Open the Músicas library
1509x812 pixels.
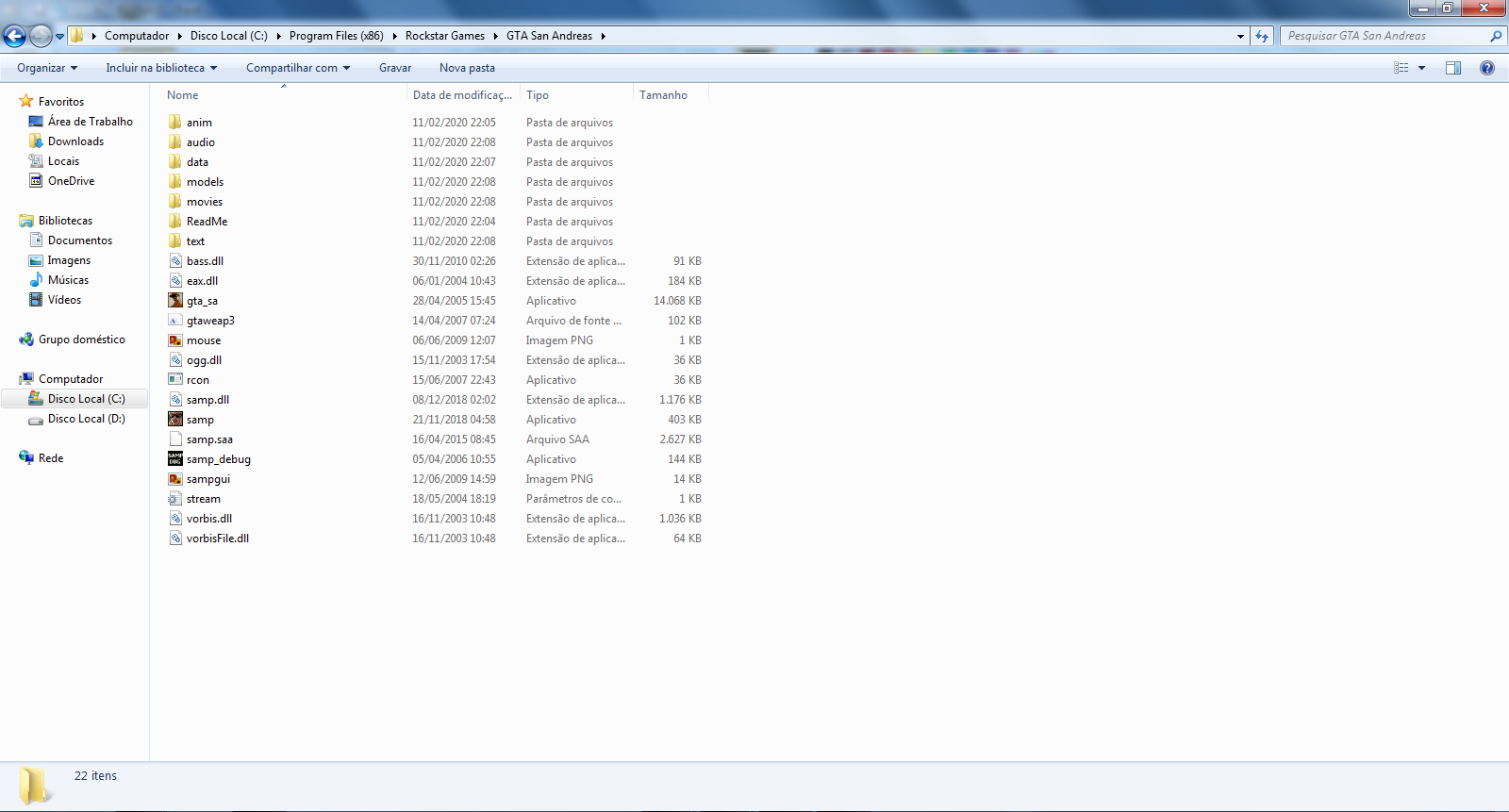pos(69,279)
